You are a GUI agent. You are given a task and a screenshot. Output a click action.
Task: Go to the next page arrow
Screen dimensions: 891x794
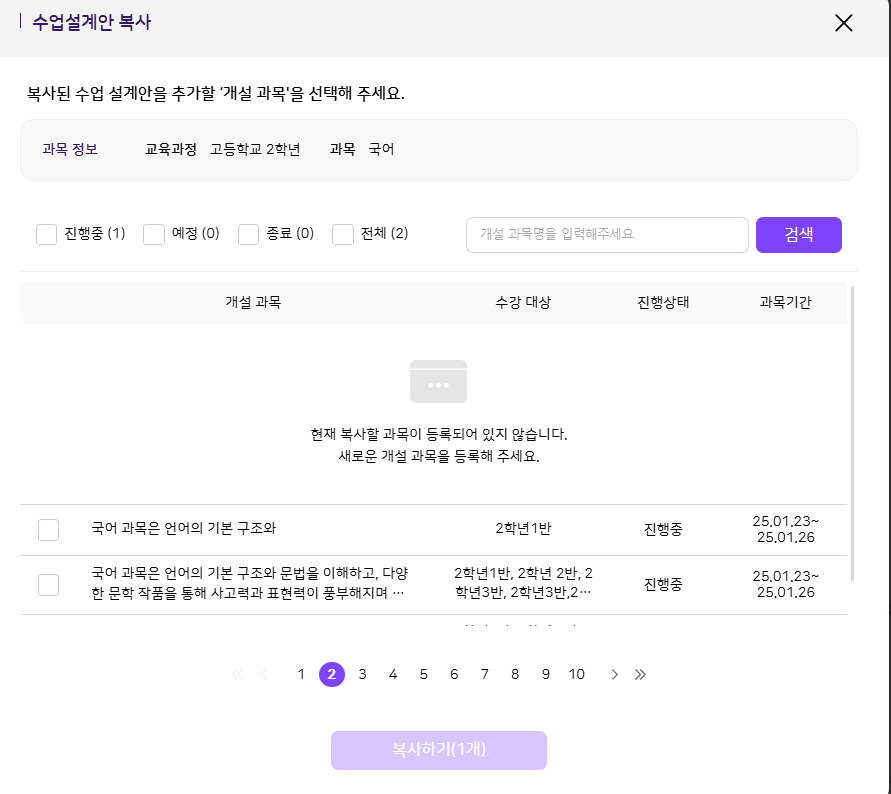614,675
